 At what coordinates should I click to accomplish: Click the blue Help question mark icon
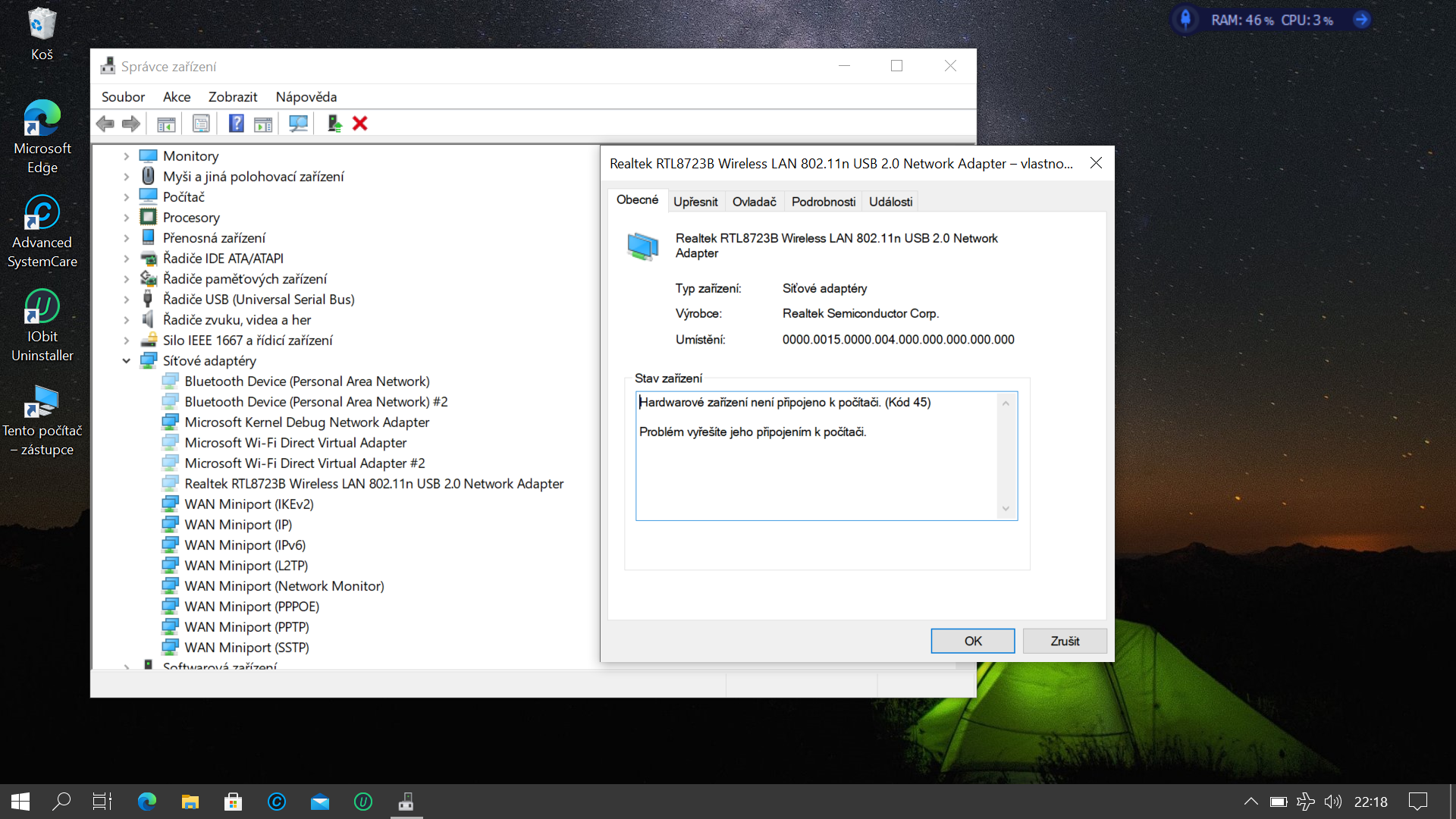[236, 124]
